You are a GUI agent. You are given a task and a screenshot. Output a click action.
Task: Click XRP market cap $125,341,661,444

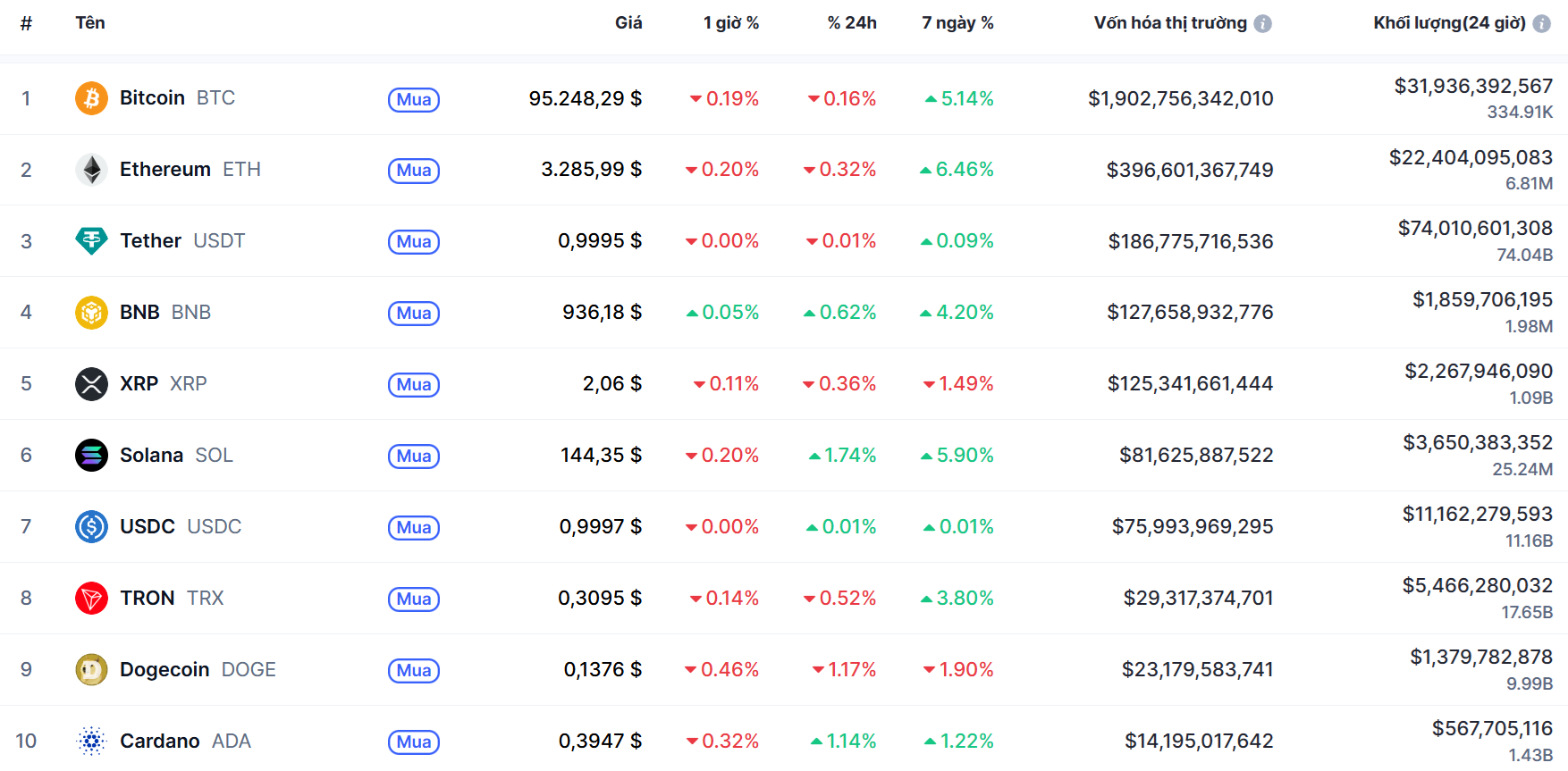click(x=1190, y=384)
